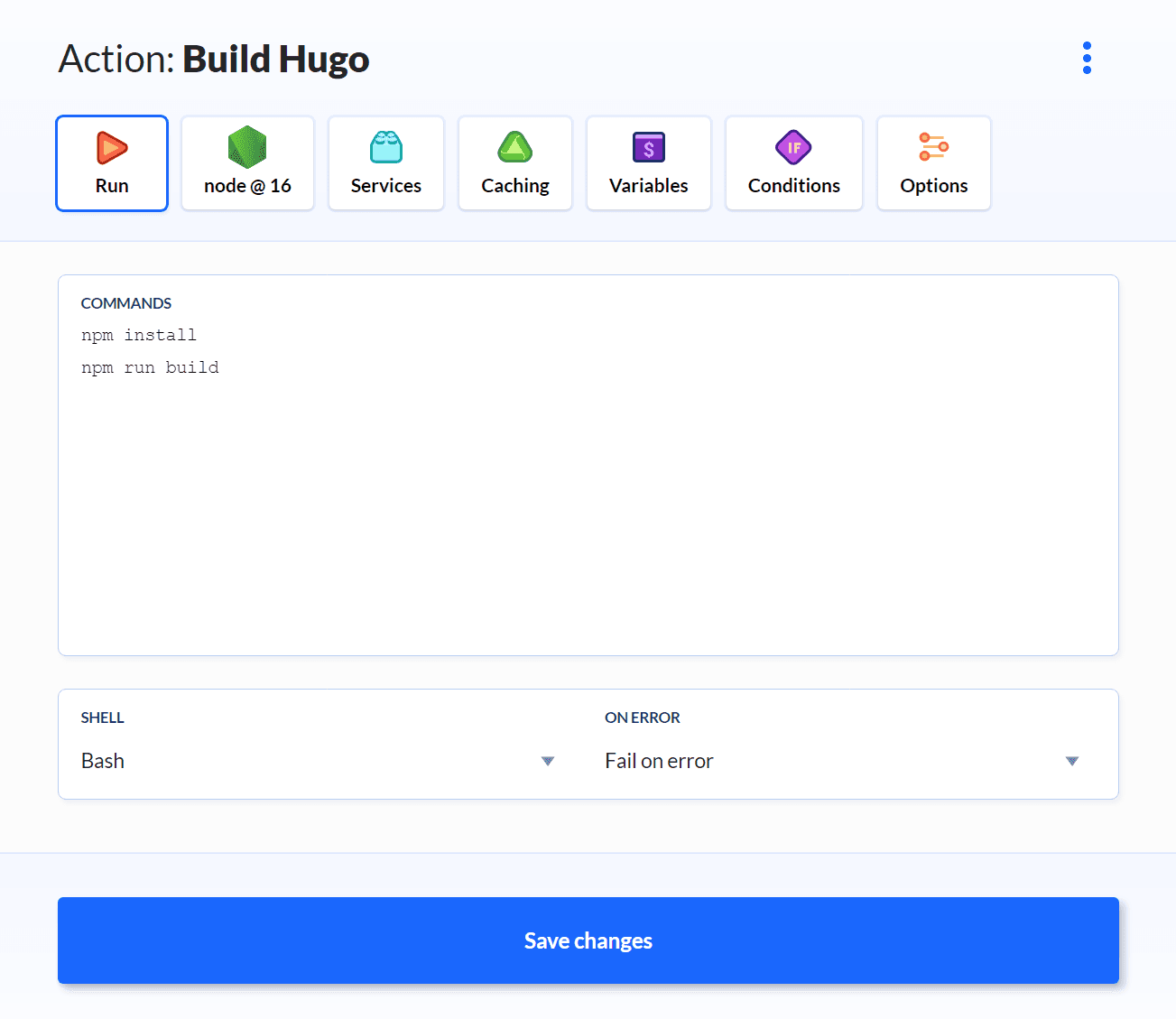Click the green Node.js hexagon icon
The image size is (1176, 1019).
coord(247,147)
